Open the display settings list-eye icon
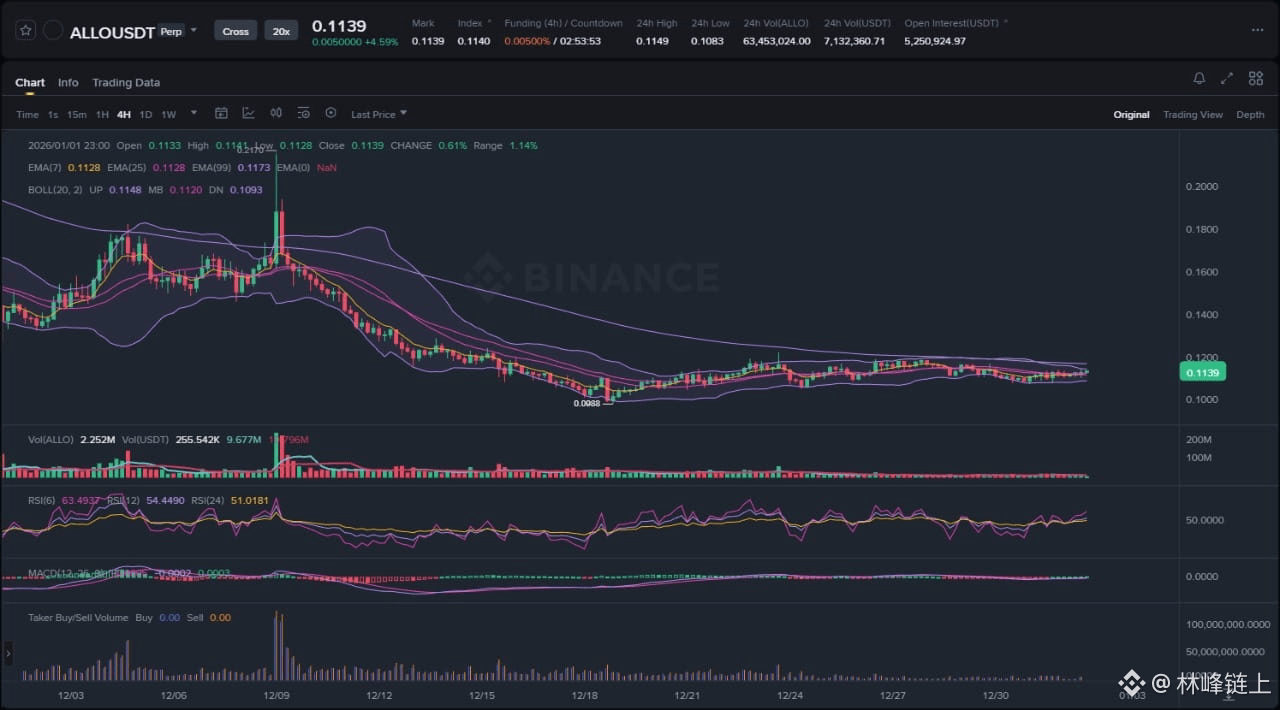This screenshot has width=1280, height=710. tap(303, 114)
